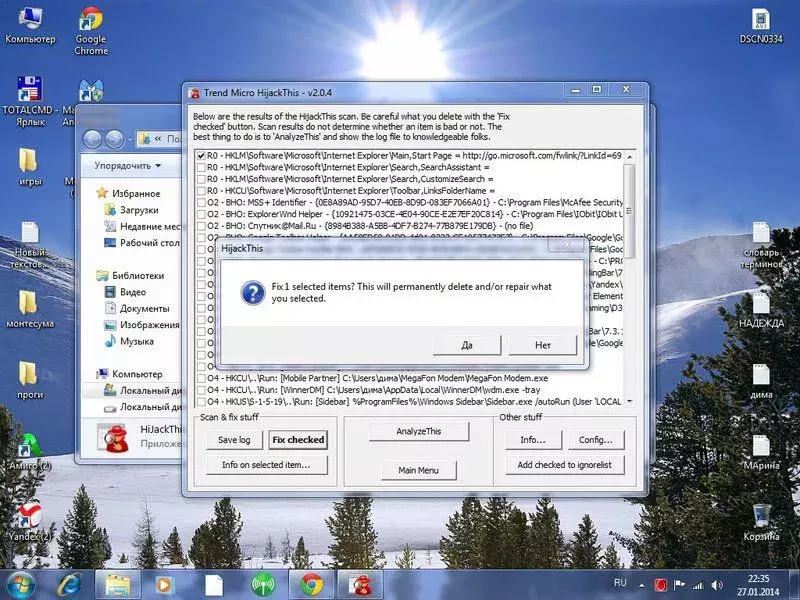Open Windows Explorer from taskbar

point(117,585)
